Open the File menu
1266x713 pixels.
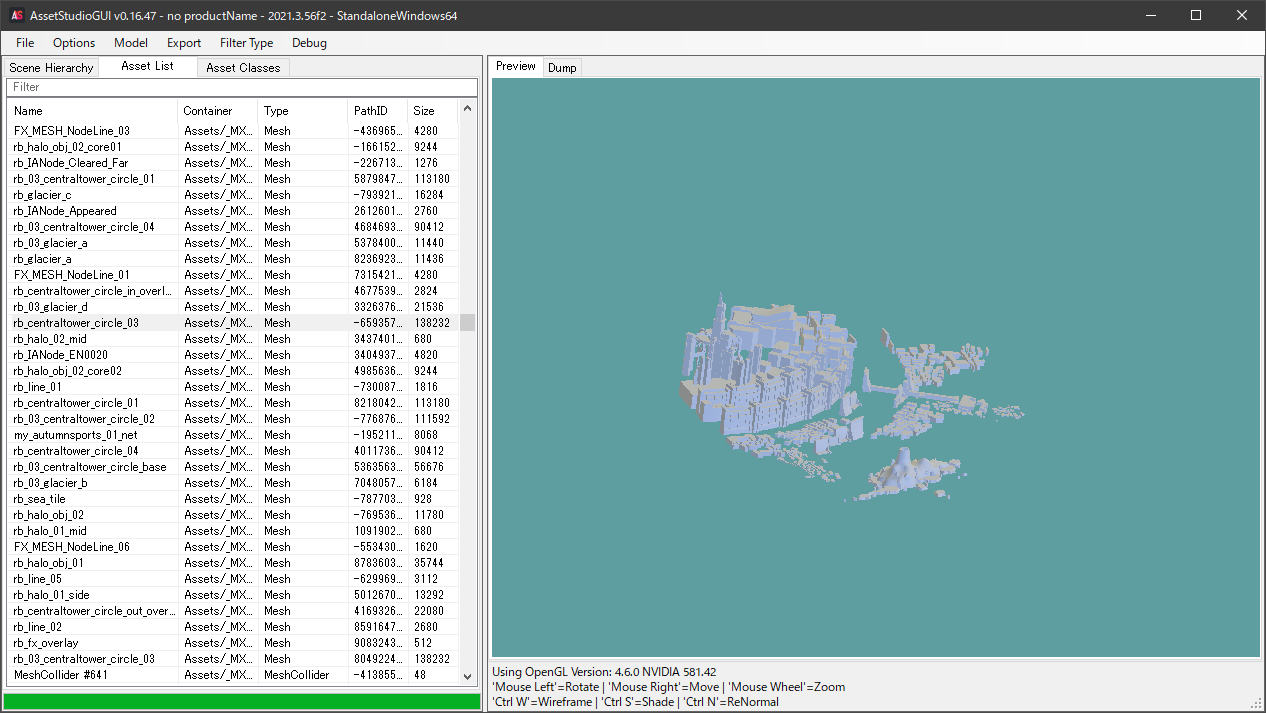(25, 43)
